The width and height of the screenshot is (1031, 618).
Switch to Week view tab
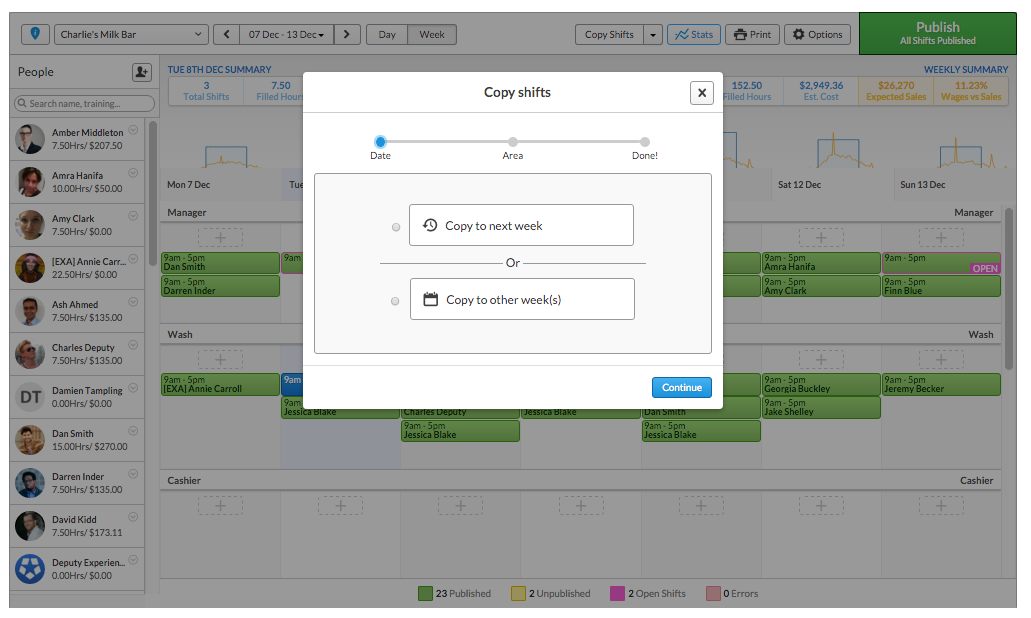tap(432, 35)
